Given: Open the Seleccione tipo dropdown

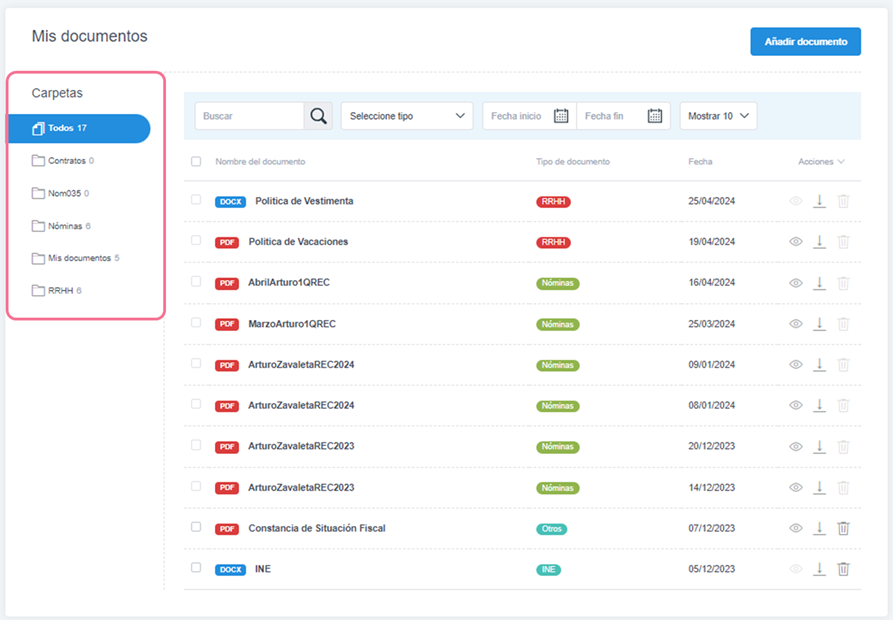Looking at the screenshot, I should [407, 116].
